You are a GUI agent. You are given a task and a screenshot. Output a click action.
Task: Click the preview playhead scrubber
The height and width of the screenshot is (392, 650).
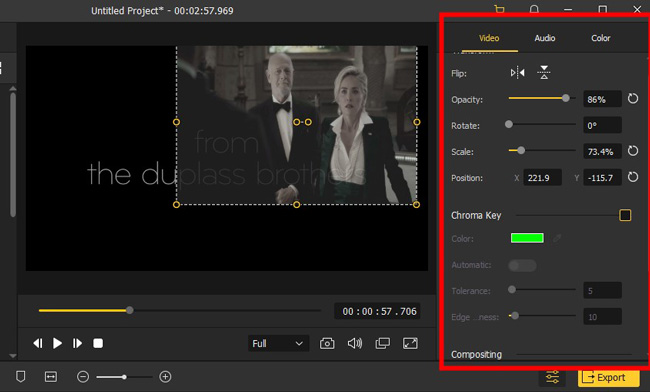click(130, 310)
